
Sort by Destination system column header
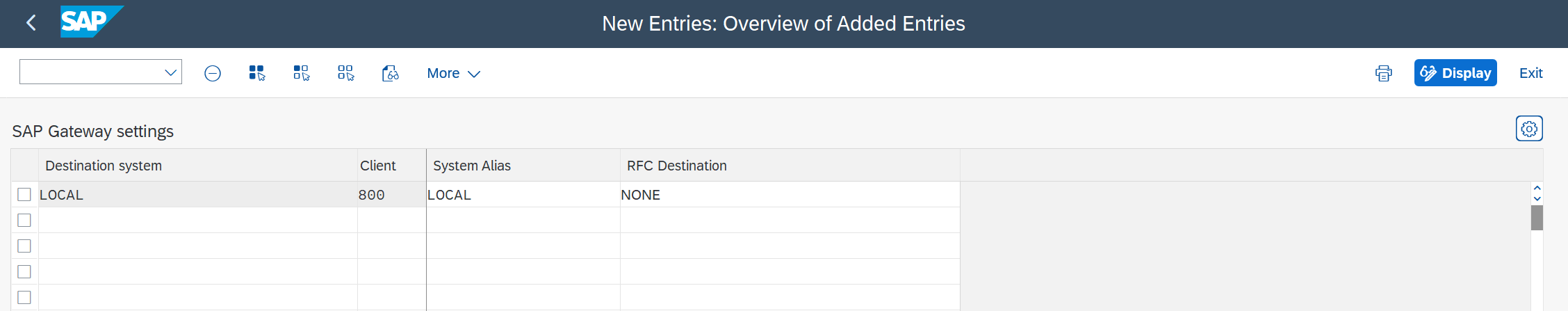click(104, 166)
